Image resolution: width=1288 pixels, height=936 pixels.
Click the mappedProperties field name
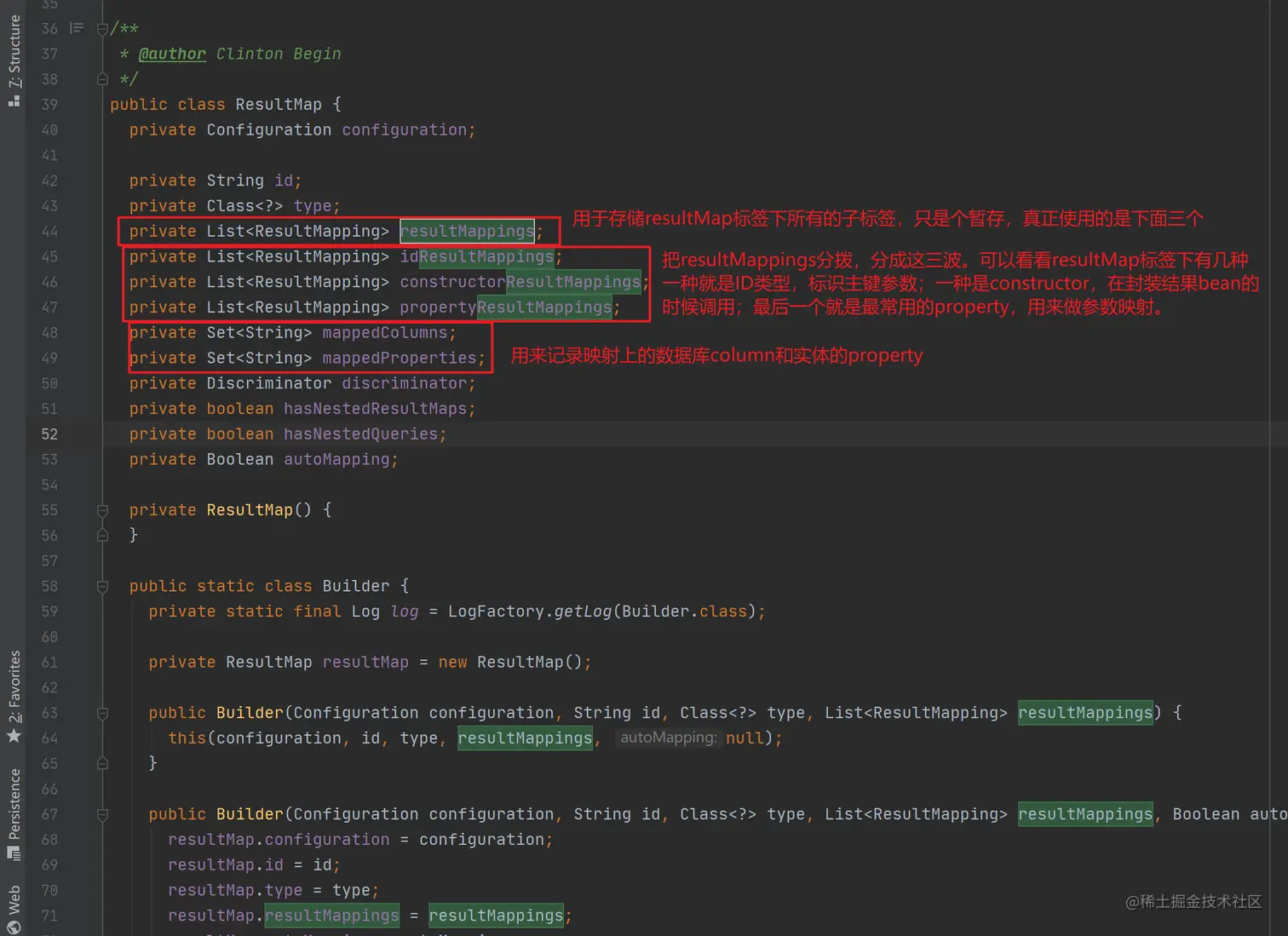pos(400,358)
